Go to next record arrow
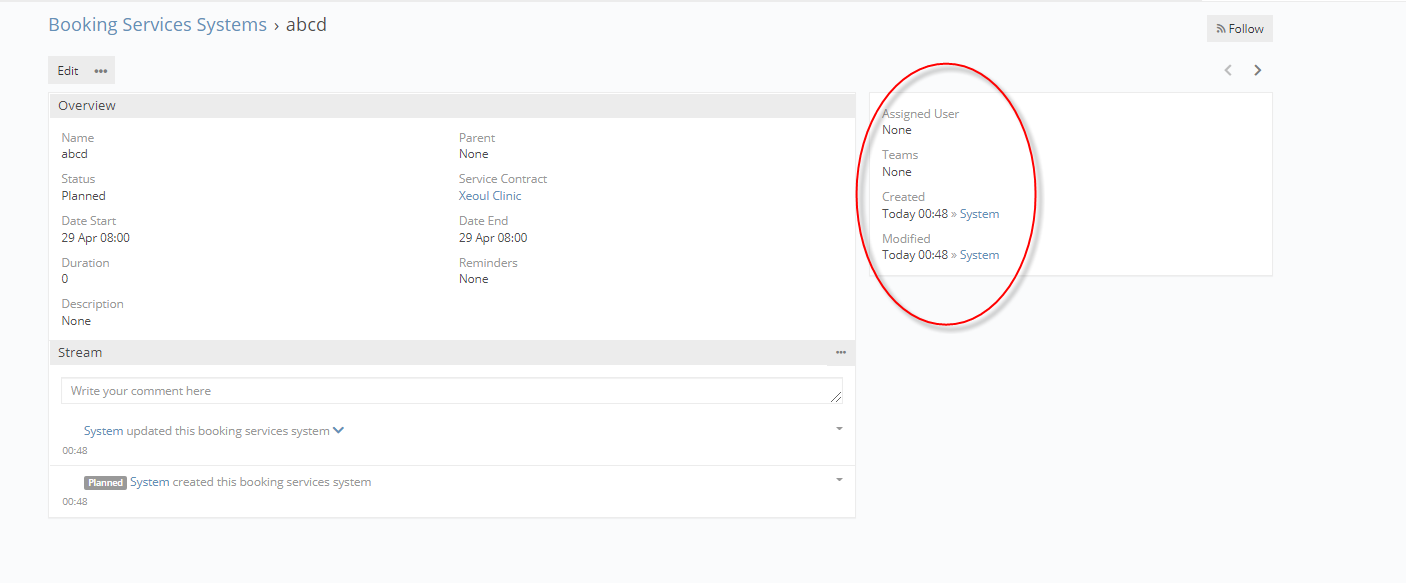 (1258, 70)
